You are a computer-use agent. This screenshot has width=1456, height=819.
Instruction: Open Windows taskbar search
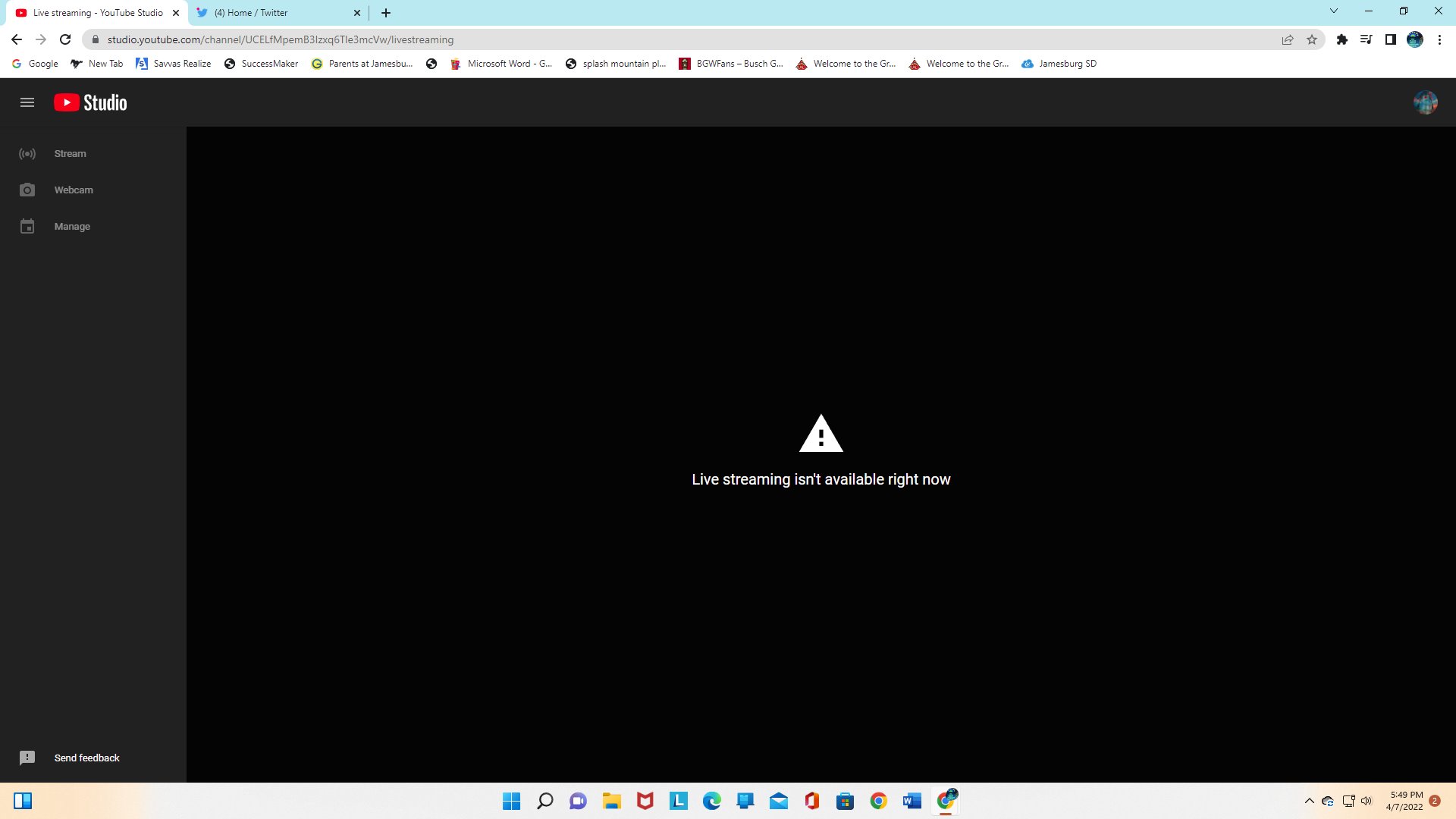tap(545, 801)
